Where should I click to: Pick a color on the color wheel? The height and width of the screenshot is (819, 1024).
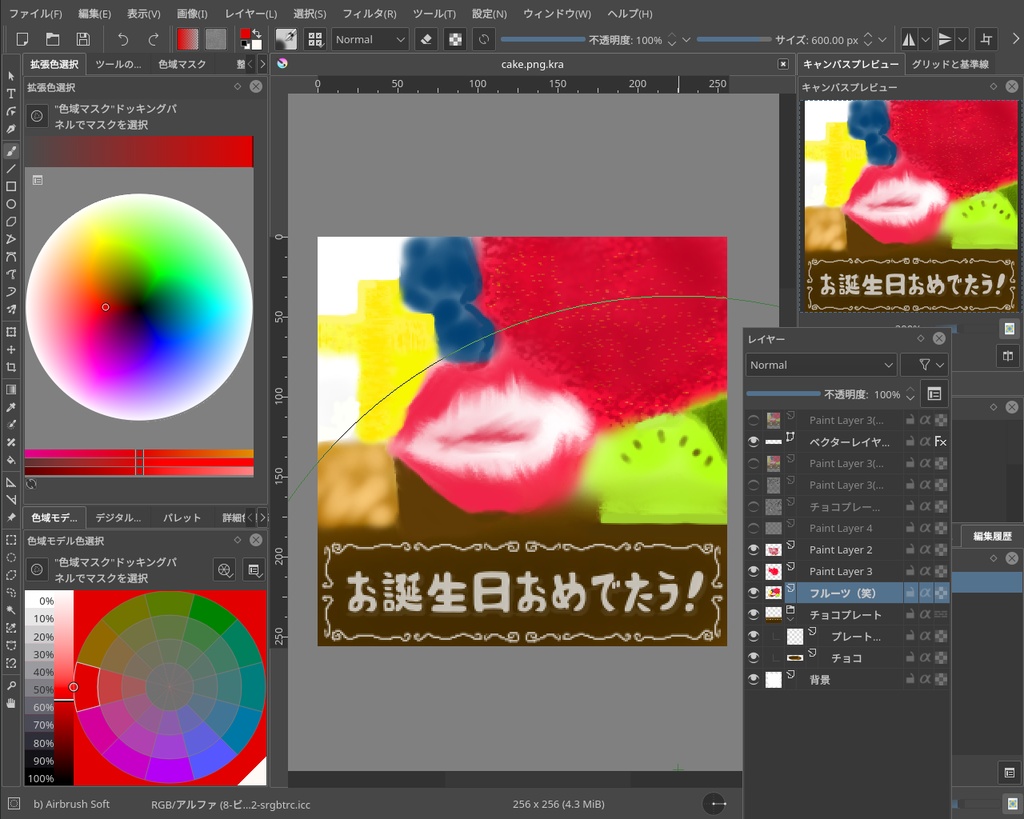coord(139,307)
